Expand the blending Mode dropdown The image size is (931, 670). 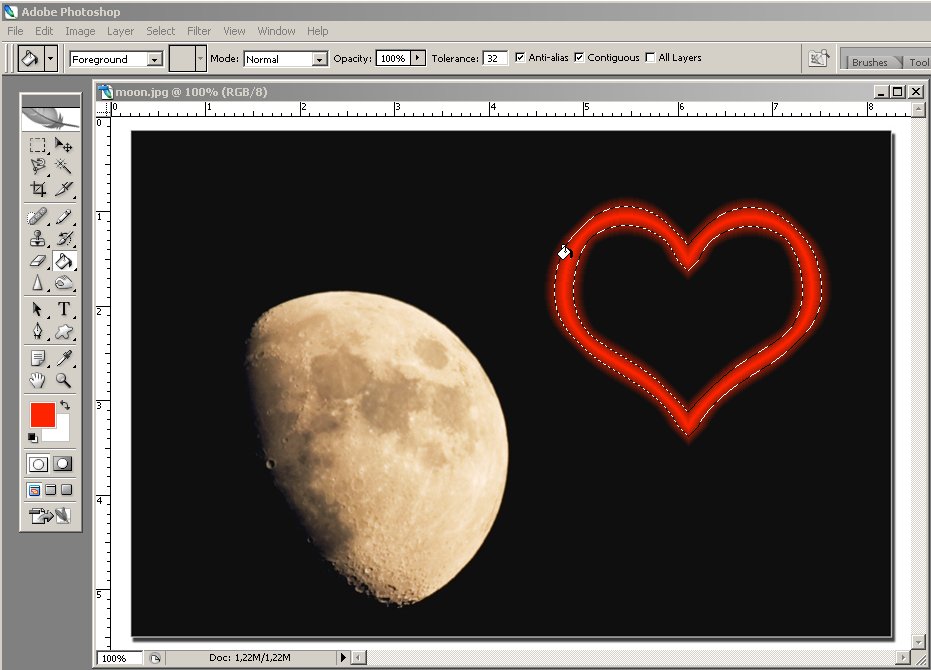click(319, 59)
